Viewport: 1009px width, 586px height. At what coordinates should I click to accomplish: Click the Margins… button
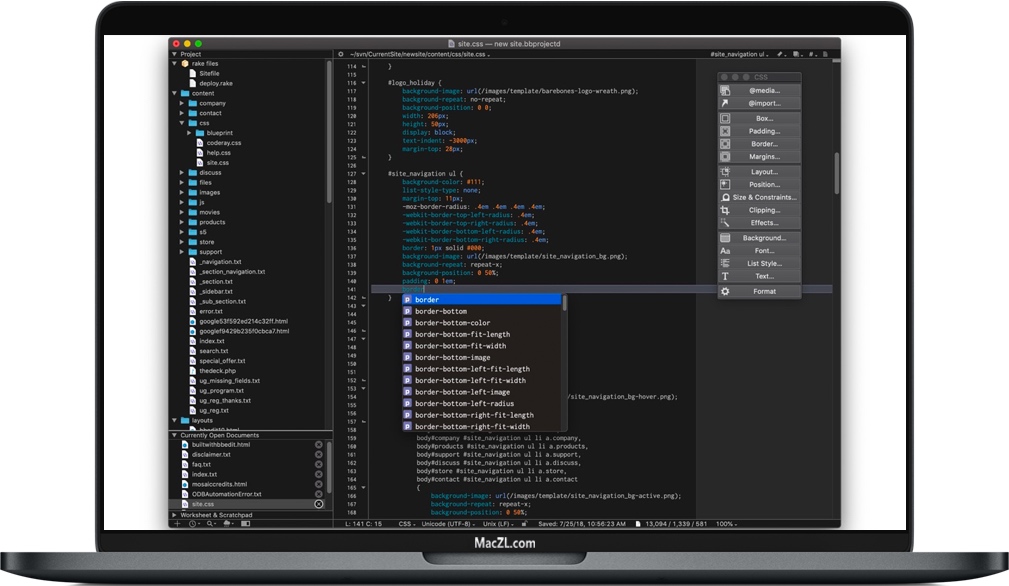pos(763,158)
